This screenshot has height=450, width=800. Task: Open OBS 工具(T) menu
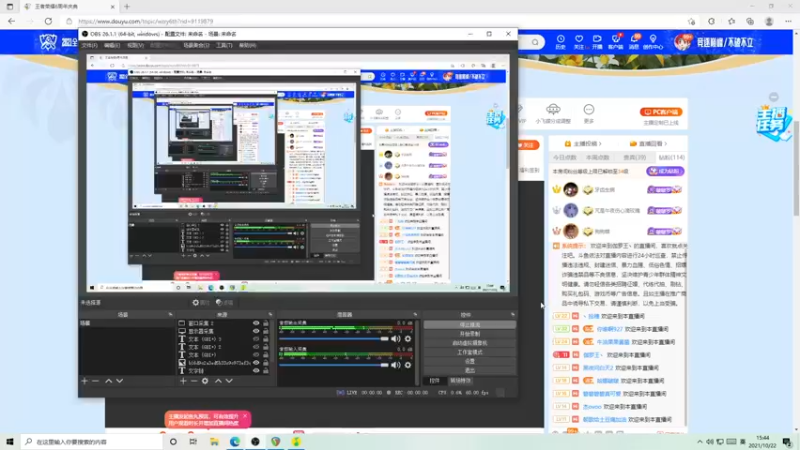(224, 45)
